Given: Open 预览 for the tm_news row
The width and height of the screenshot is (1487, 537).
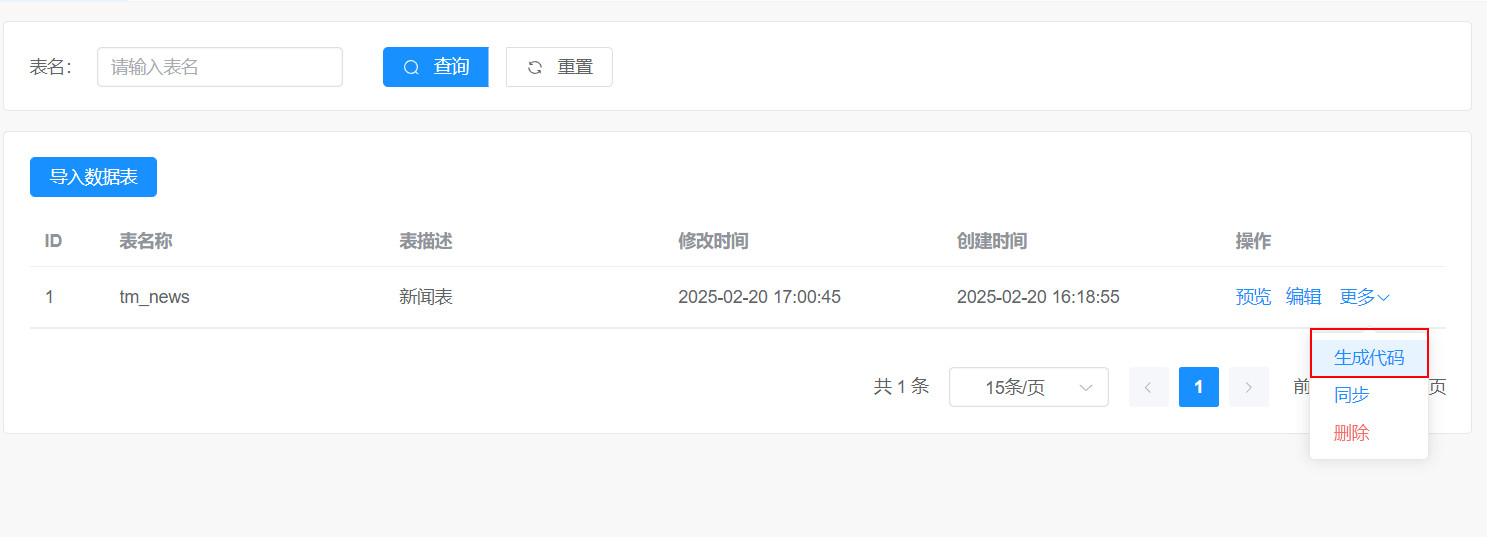Looking at the screenshot, I should [1253, 297].
